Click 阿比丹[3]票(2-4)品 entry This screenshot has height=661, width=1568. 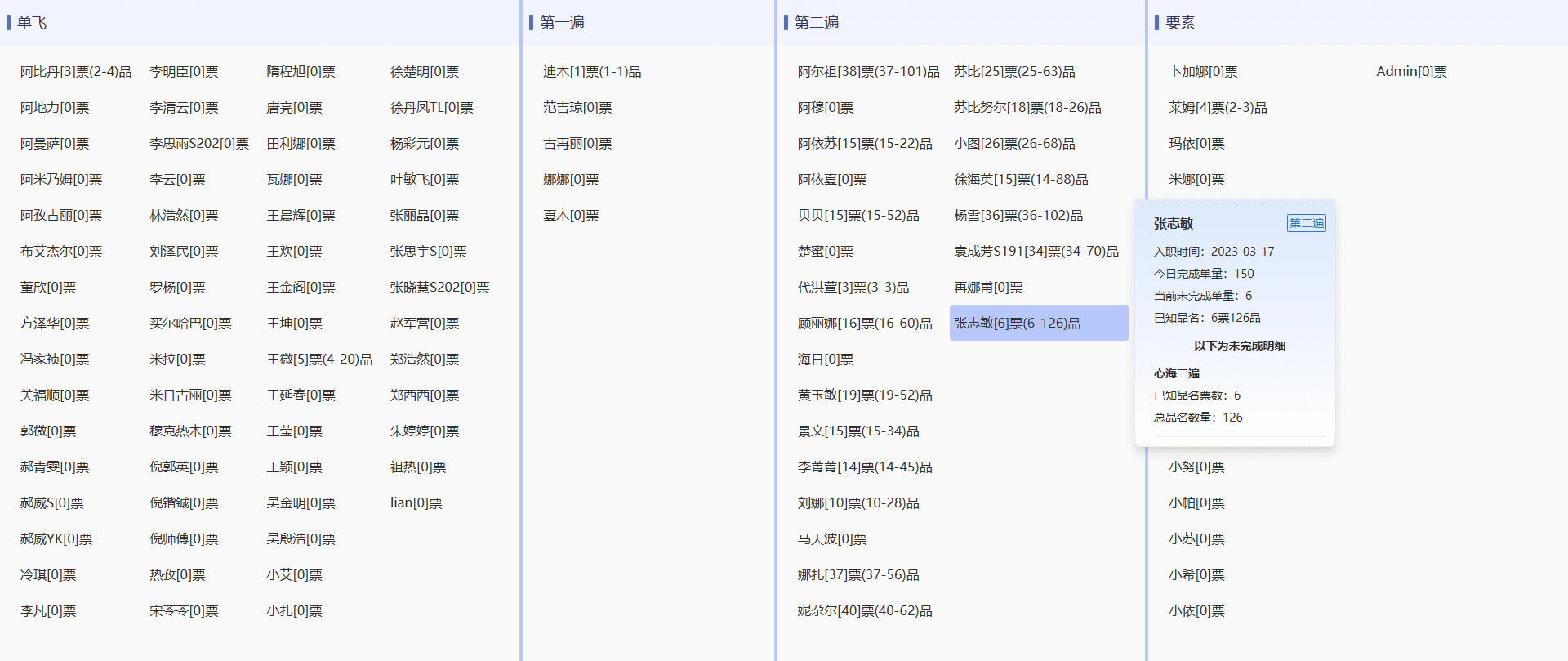[x=76, y=72]
